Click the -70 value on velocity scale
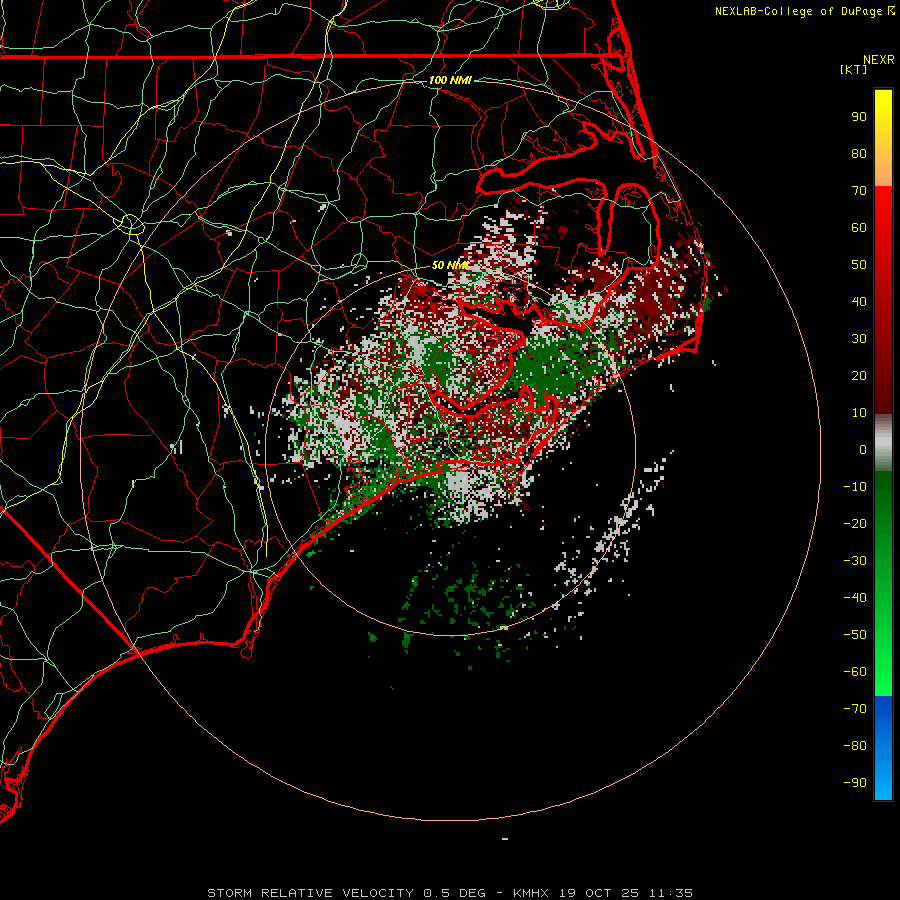The height and width of the screenshot is (900, 900). click(855, 709)
